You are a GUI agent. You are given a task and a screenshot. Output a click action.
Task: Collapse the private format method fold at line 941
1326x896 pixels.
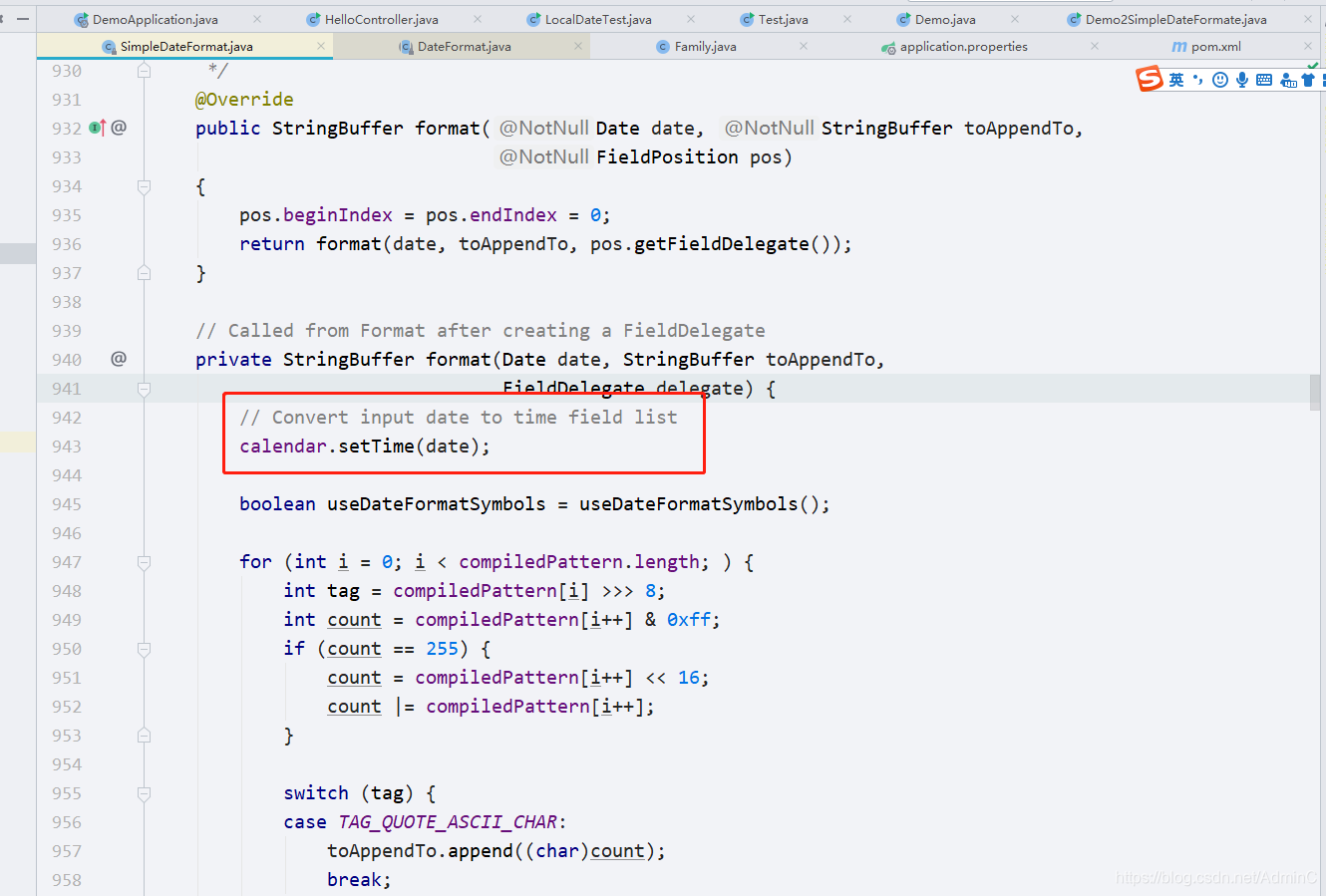[x=144, y=388]
